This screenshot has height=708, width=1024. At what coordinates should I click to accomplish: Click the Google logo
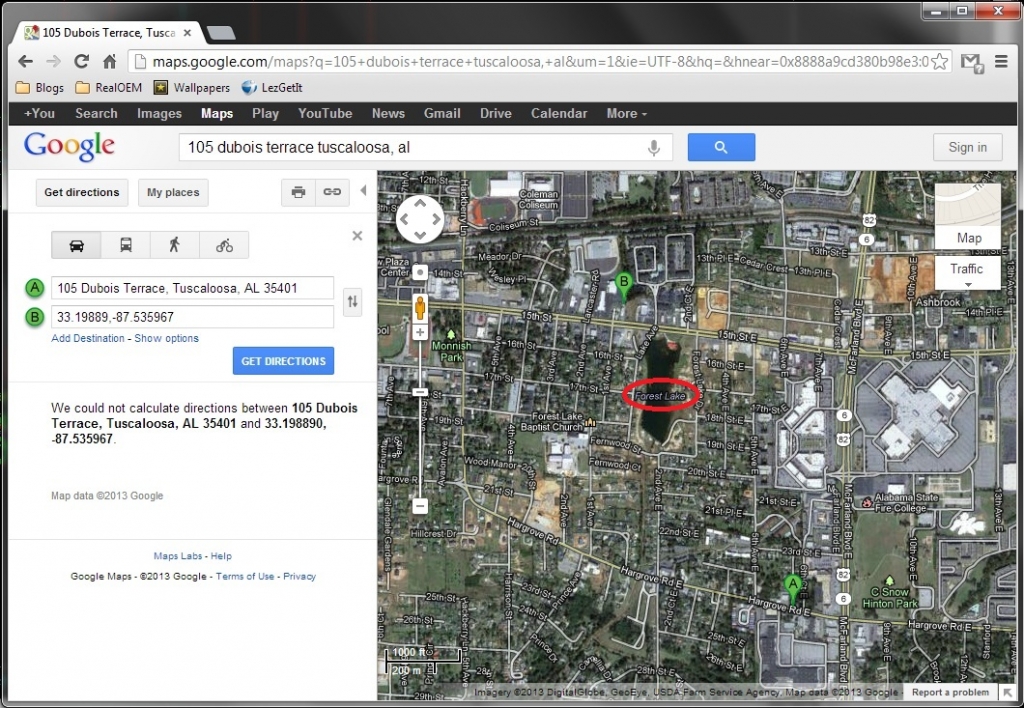(69, 146)
